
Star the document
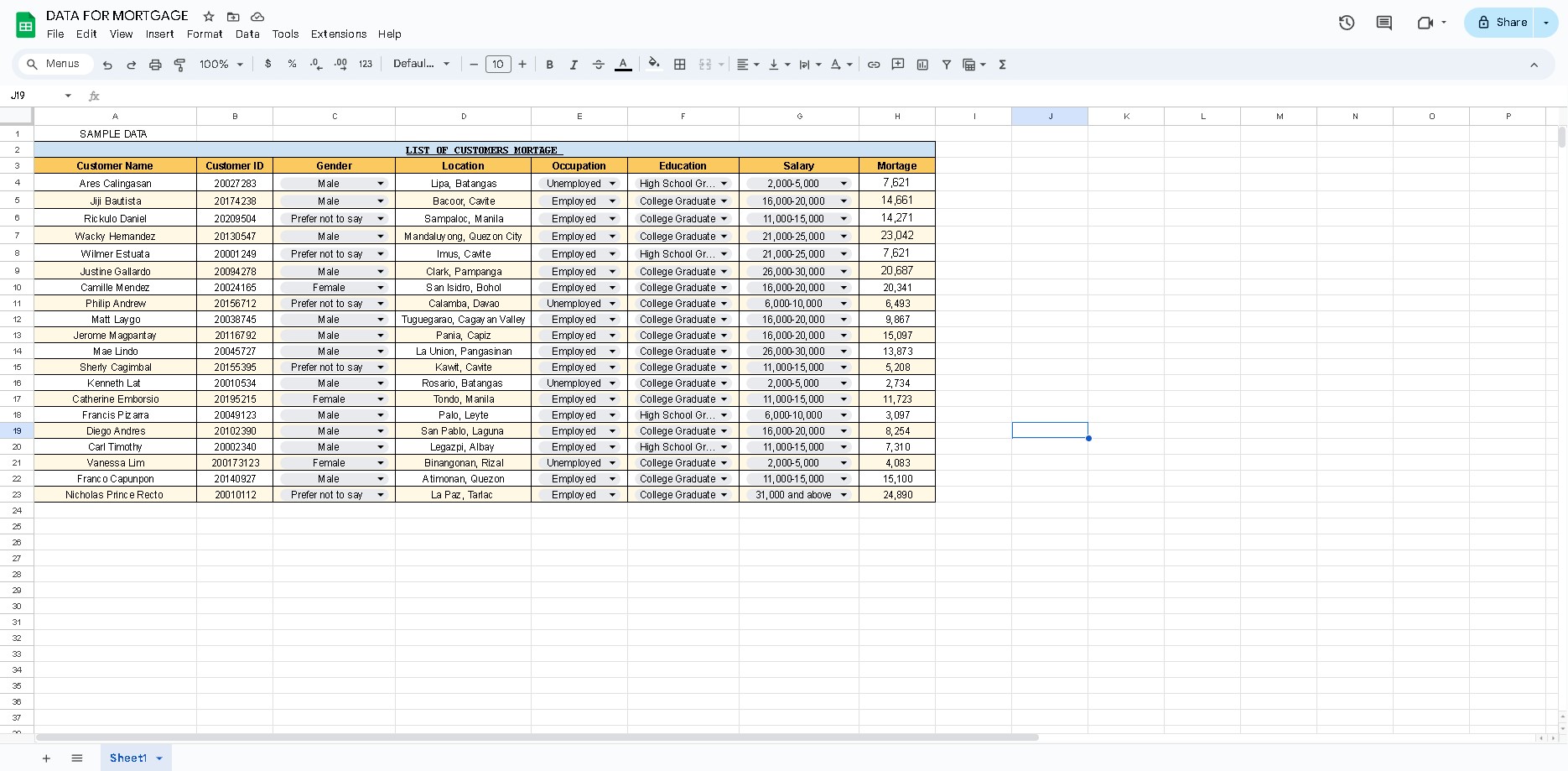[209, 17]
